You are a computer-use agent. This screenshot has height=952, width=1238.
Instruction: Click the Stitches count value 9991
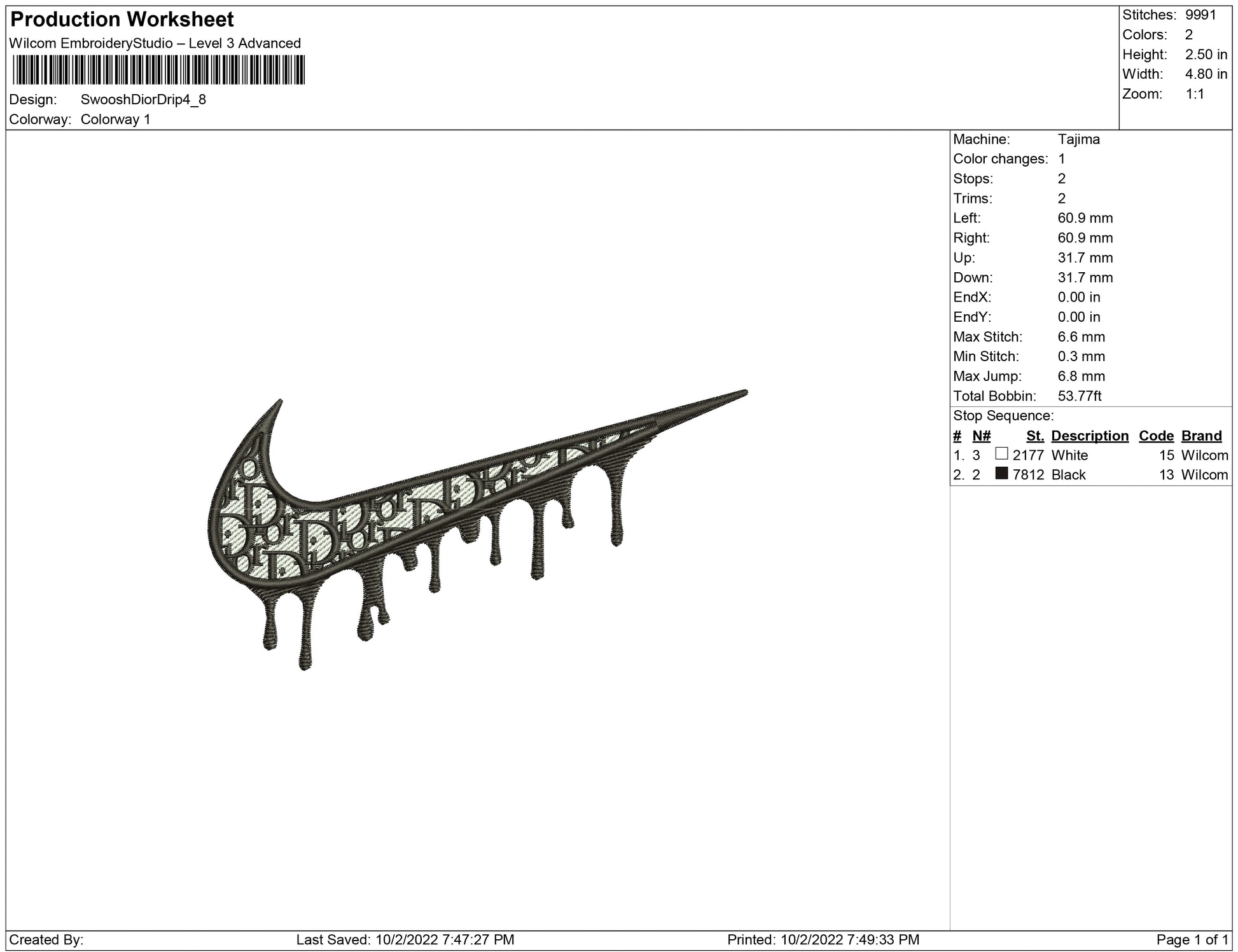click(1200, 15)
